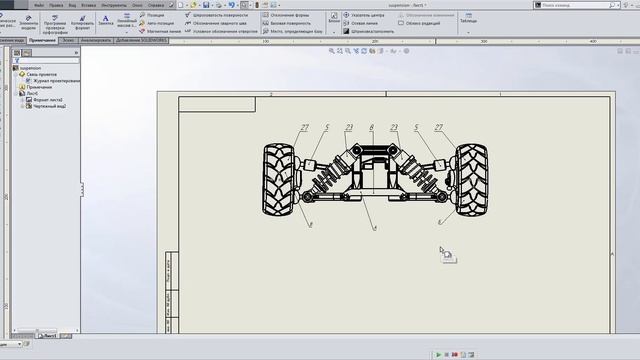Click the Лист1 sheet tab
This screenshot has width=640, height=360.
48,336
